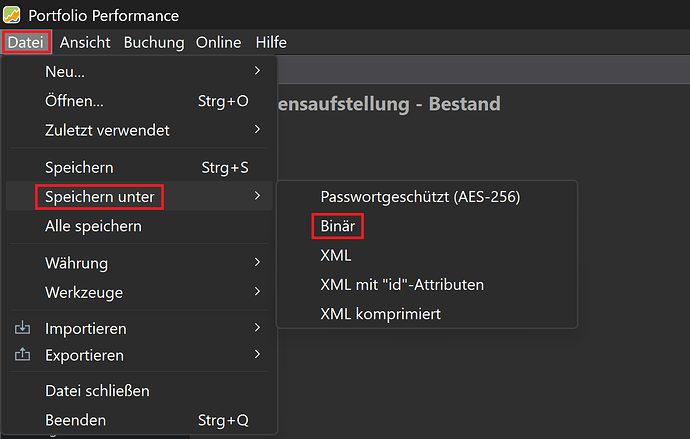The width and height of the screenshot is (690, 439).
Task: Click Datei schließen menu entry
Action: click(97, 391)
